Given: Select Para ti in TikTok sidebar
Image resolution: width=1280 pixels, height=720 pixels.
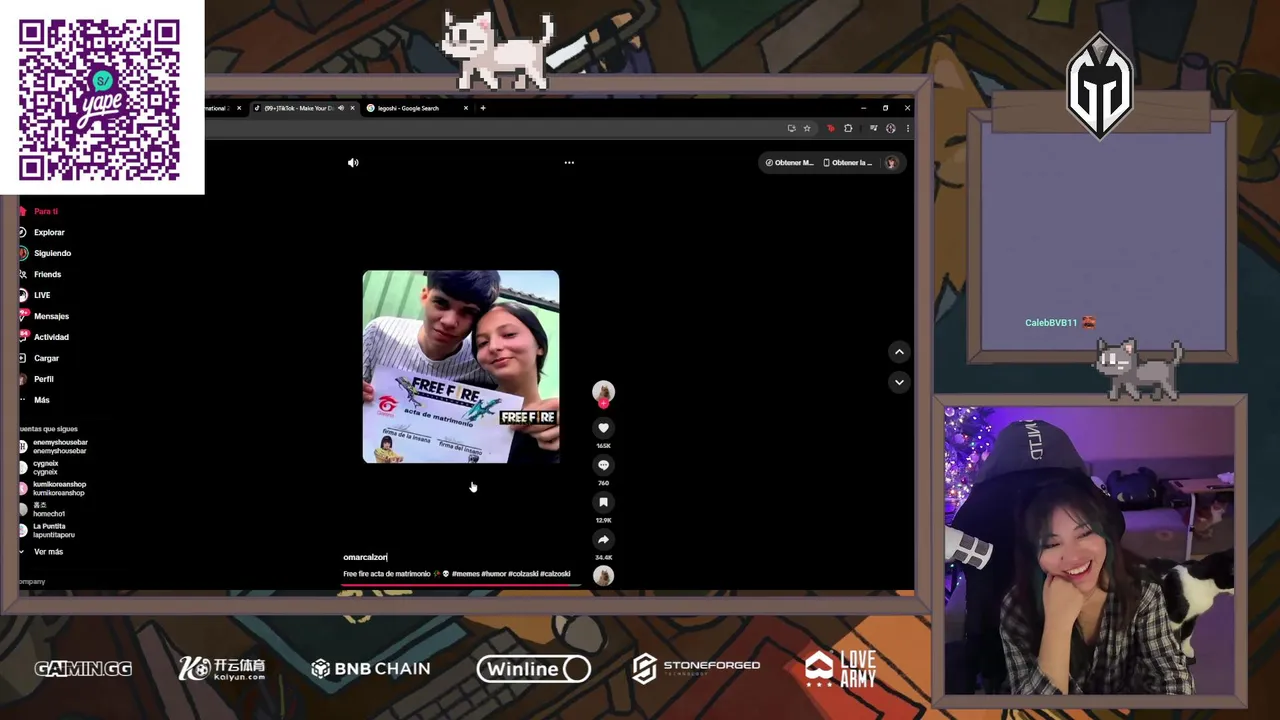Looking at the screenshot, I should pos(46,211).
